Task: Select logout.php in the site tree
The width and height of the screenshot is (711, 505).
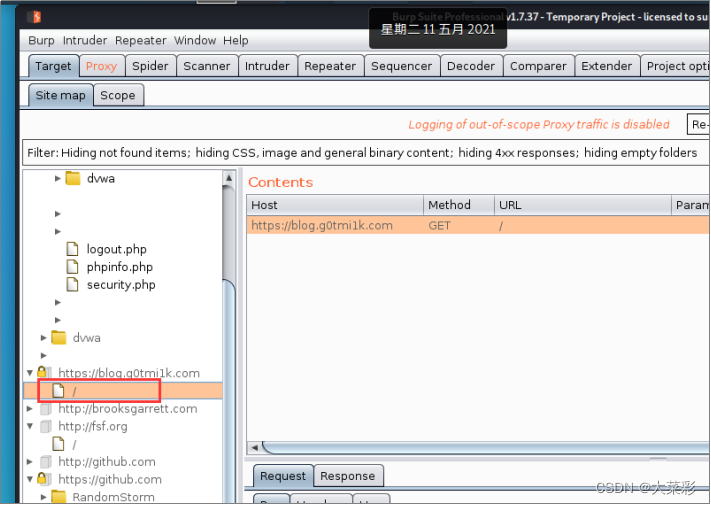Action: tap(117, 249)
